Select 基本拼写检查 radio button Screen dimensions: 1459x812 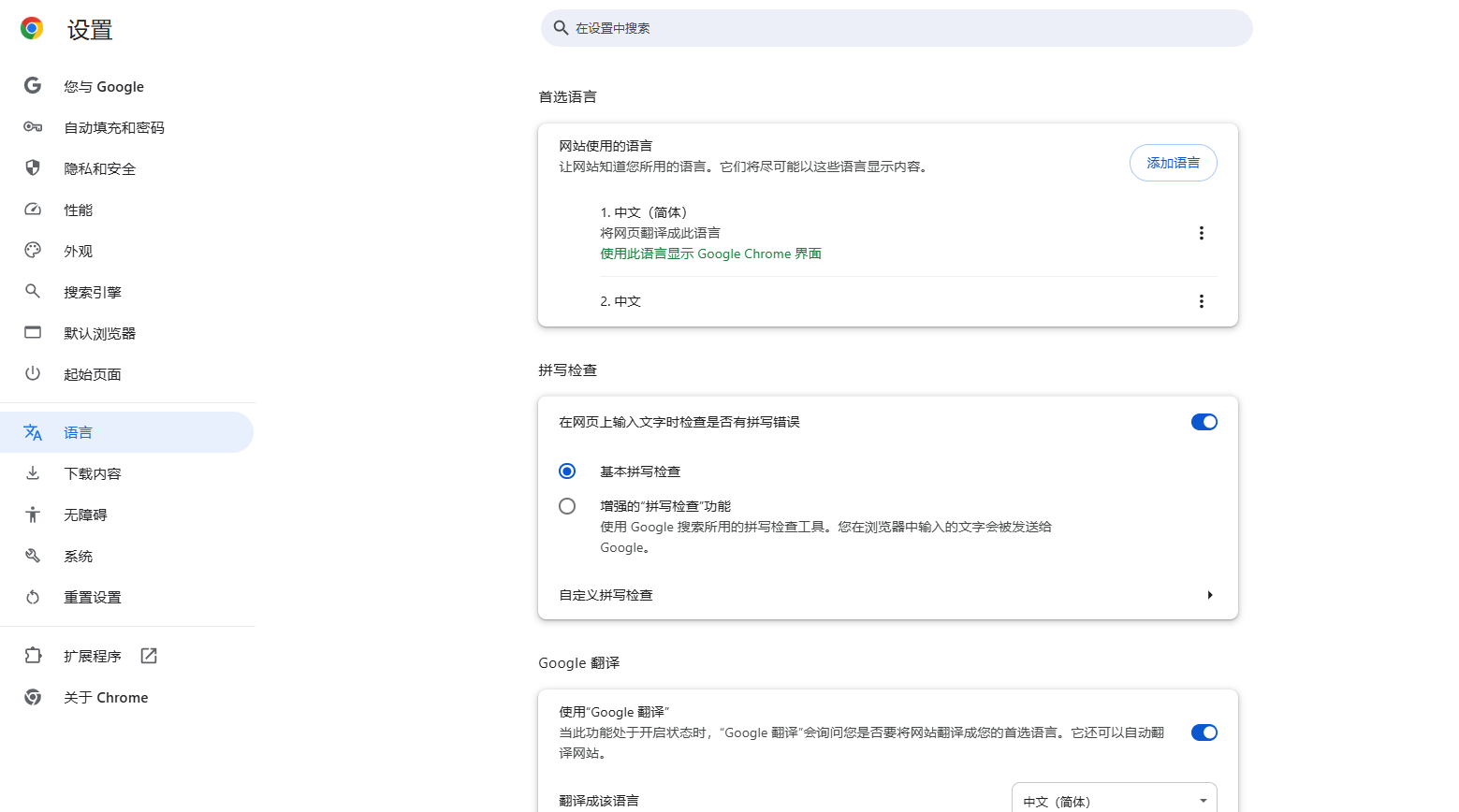[x=567, y=471]
